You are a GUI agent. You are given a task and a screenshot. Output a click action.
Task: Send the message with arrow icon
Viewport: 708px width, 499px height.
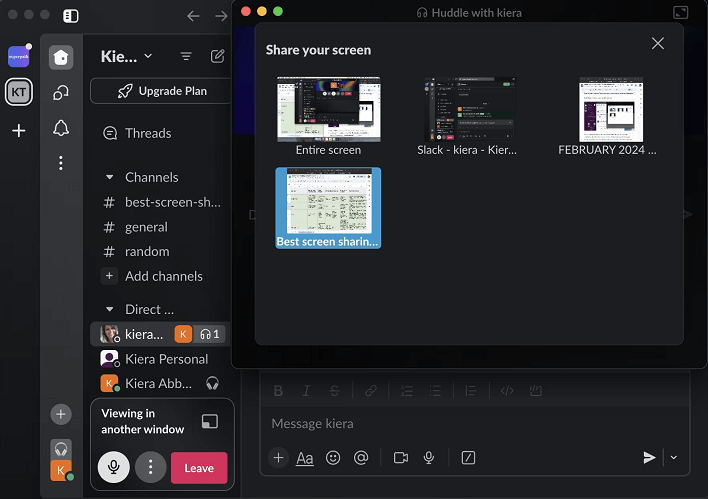point(649,457)
